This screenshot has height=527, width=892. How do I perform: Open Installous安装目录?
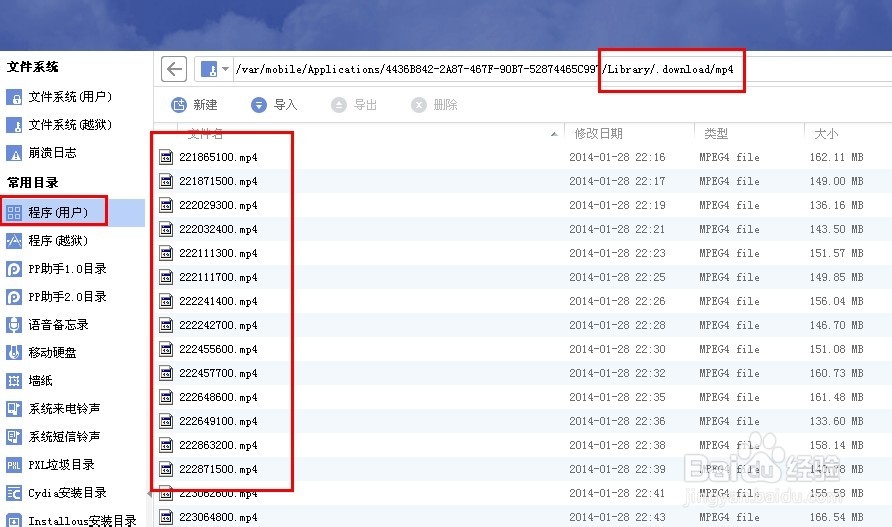point(72,520)
